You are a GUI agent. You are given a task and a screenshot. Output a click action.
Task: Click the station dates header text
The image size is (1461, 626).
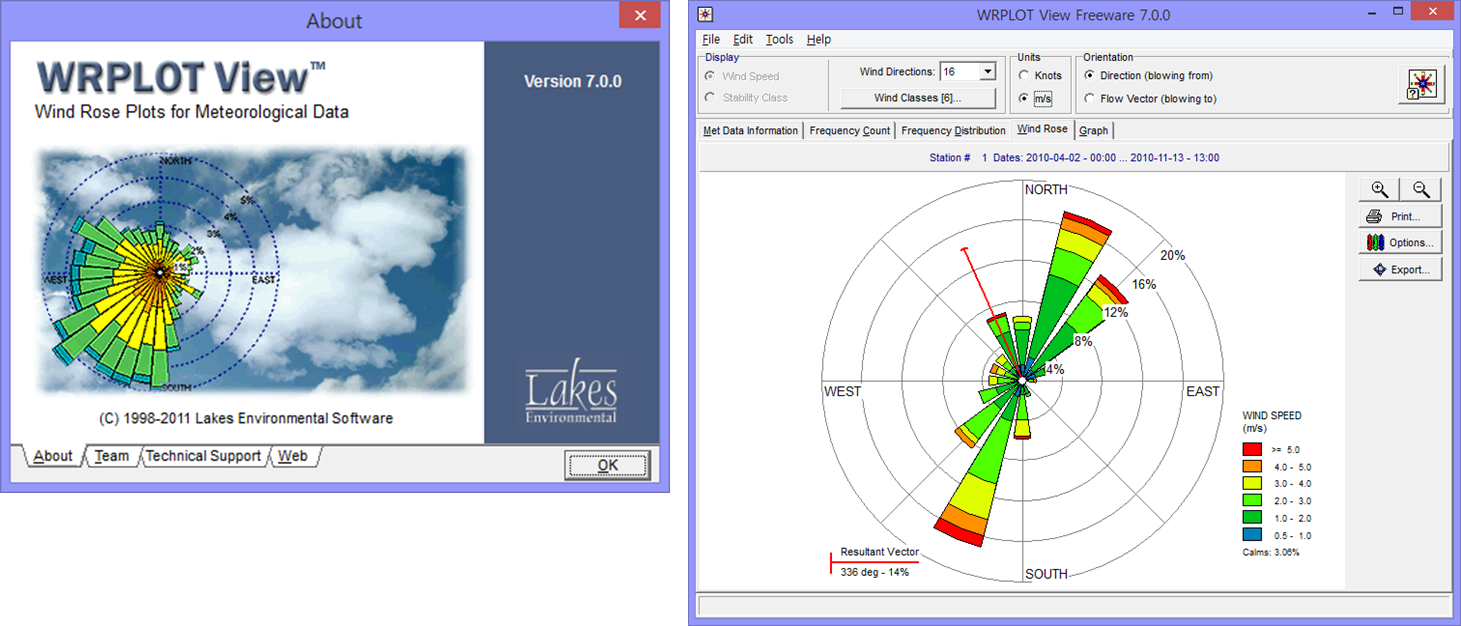click(1074, 158)
